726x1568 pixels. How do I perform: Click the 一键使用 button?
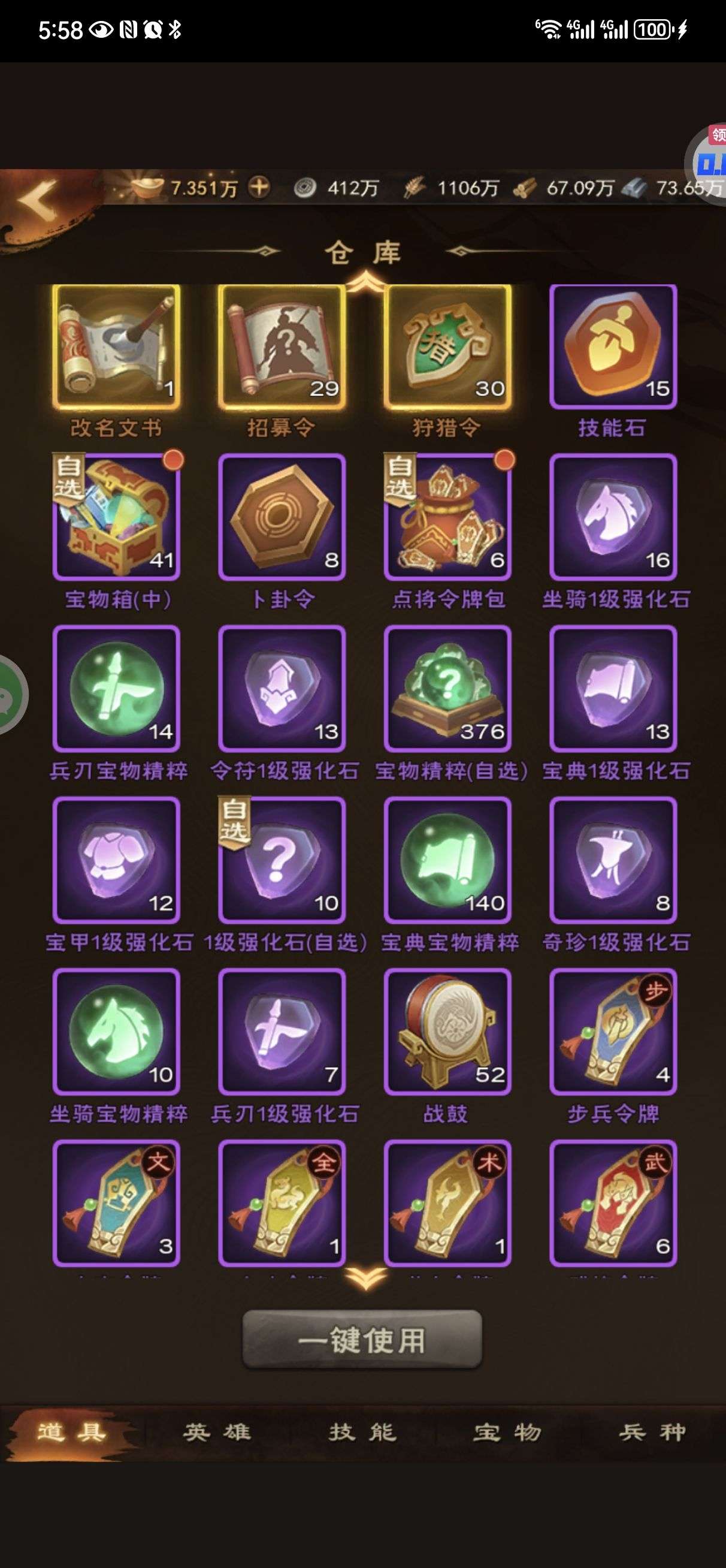(362, 1340)
